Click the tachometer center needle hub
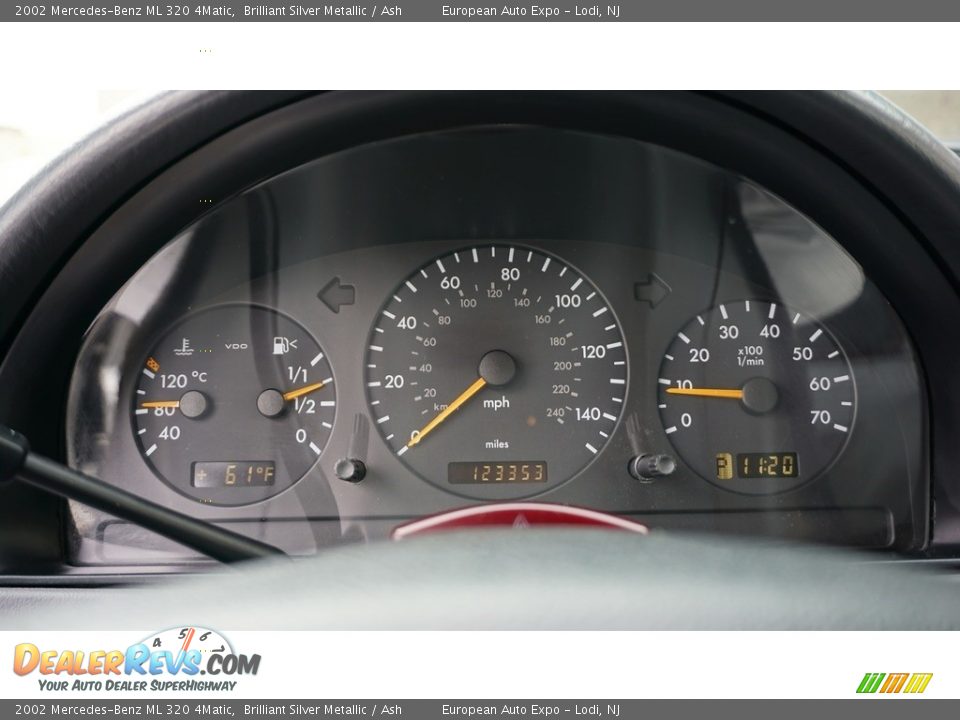This screenshot has height=720, width=960. pos(759,395)
